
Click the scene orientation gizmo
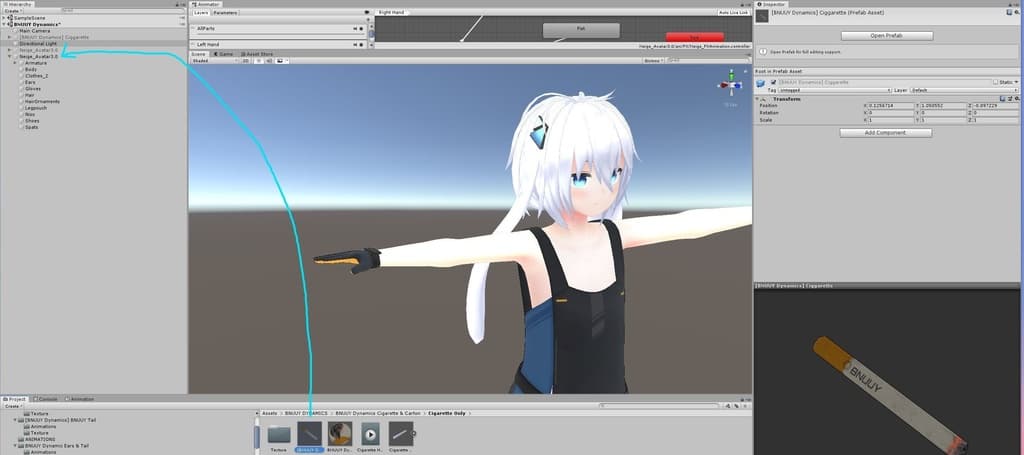730,84
